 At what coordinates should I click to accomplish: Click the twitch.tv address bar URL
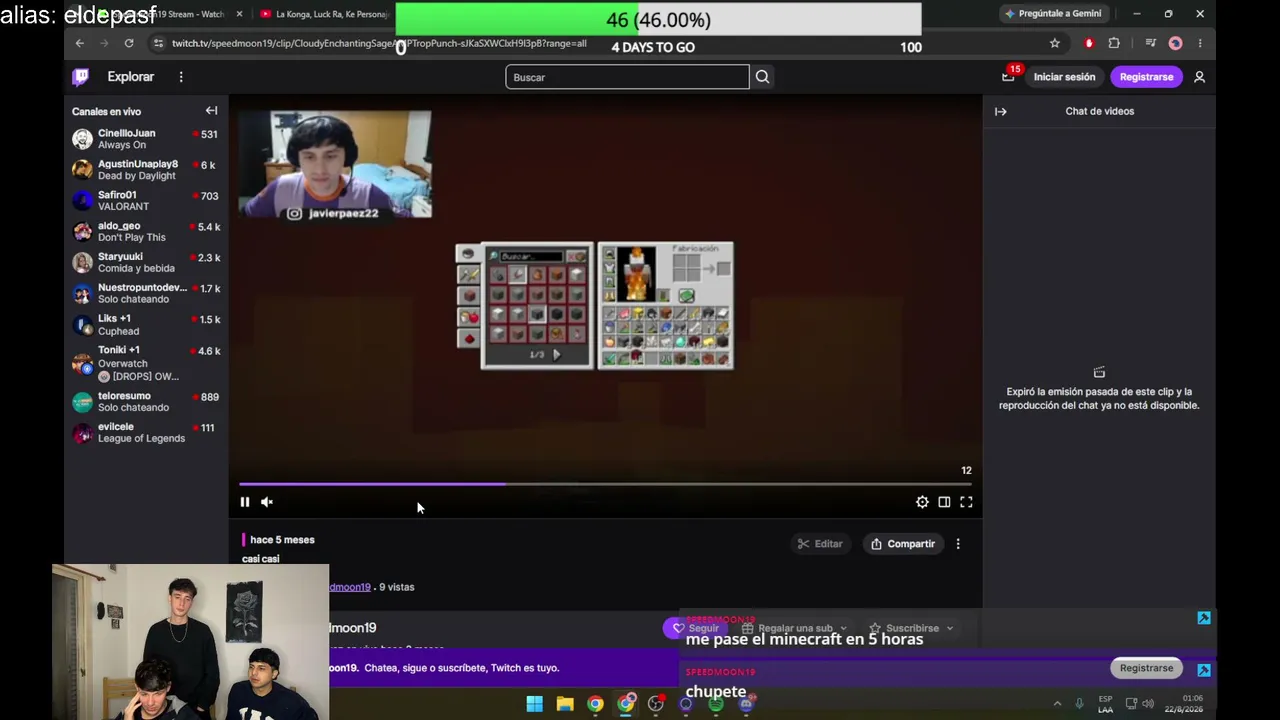click(379, 43)
